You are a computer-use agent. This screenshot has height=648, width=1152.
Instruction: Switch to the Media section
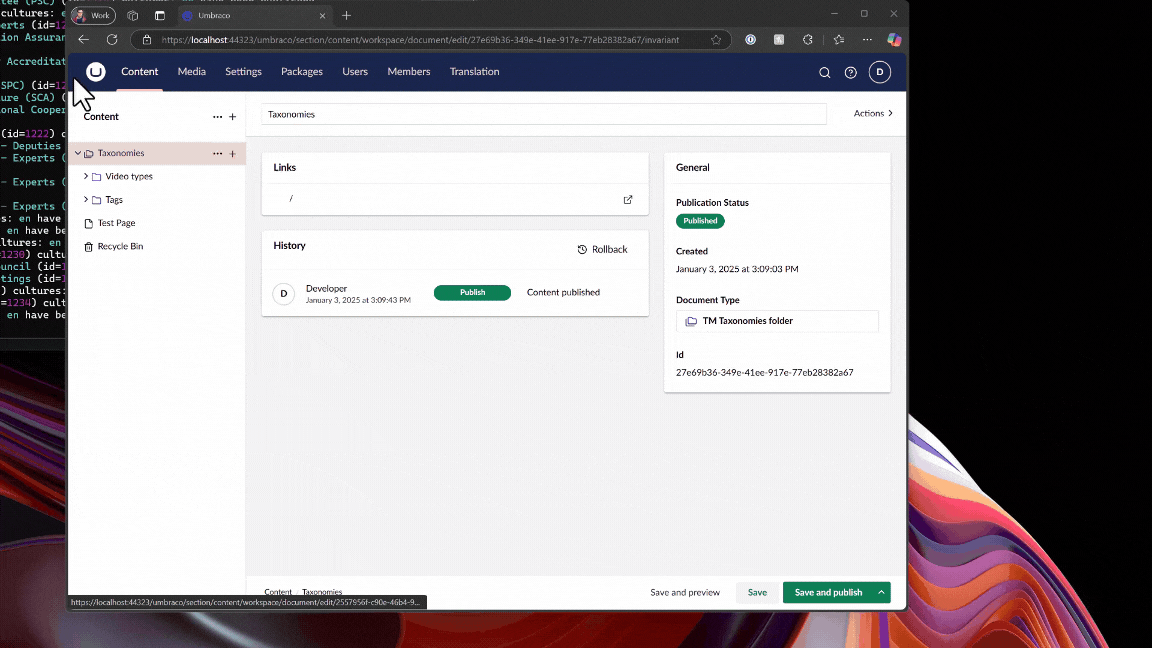pos(191,72)
